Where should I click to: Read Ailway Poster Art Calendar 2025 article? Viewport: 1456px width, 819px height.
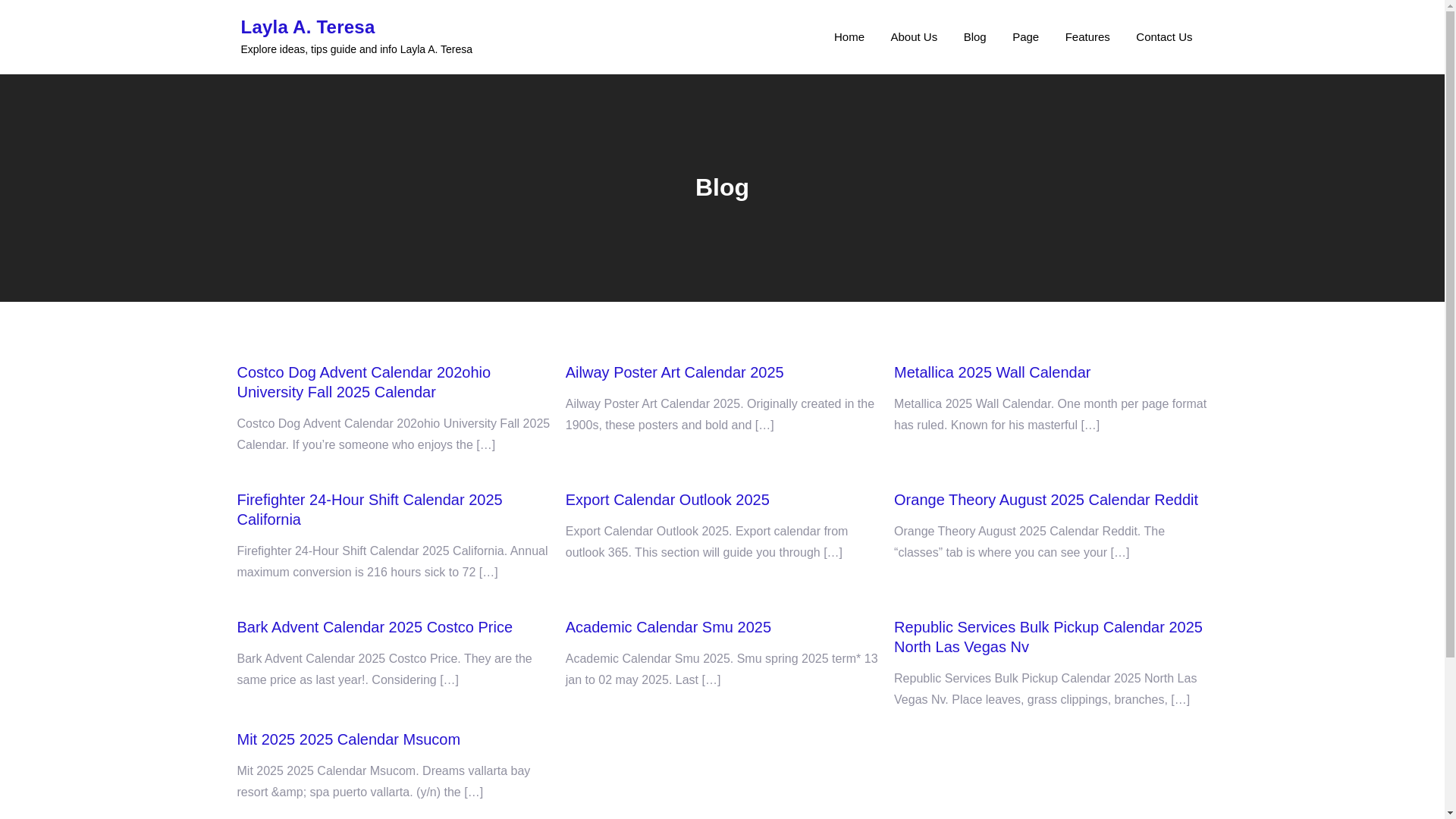click(x=674, y=372)
